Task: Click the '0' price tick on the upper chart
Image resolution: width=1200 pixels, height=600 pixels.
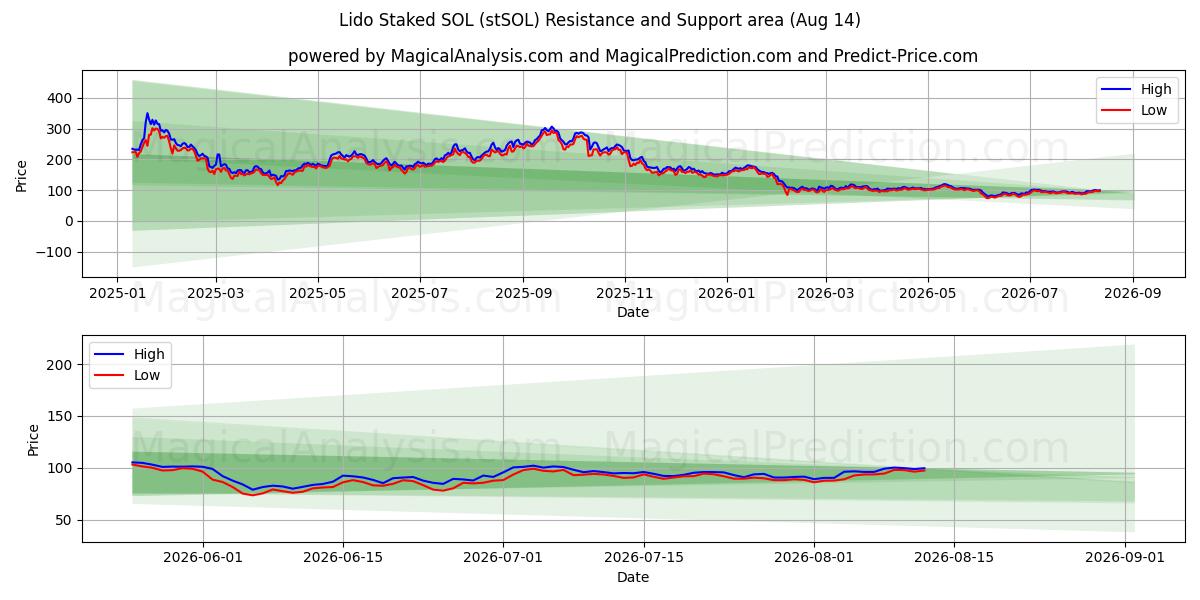Action: coord(70,222)
